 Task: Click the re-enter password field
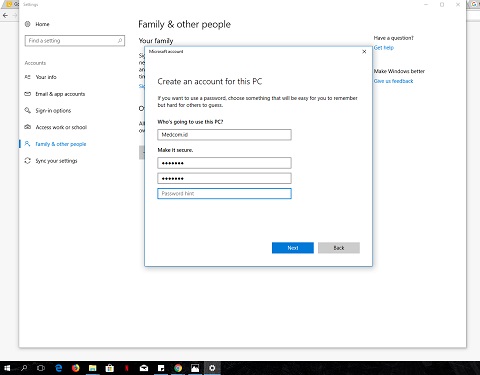click(224, 178)
